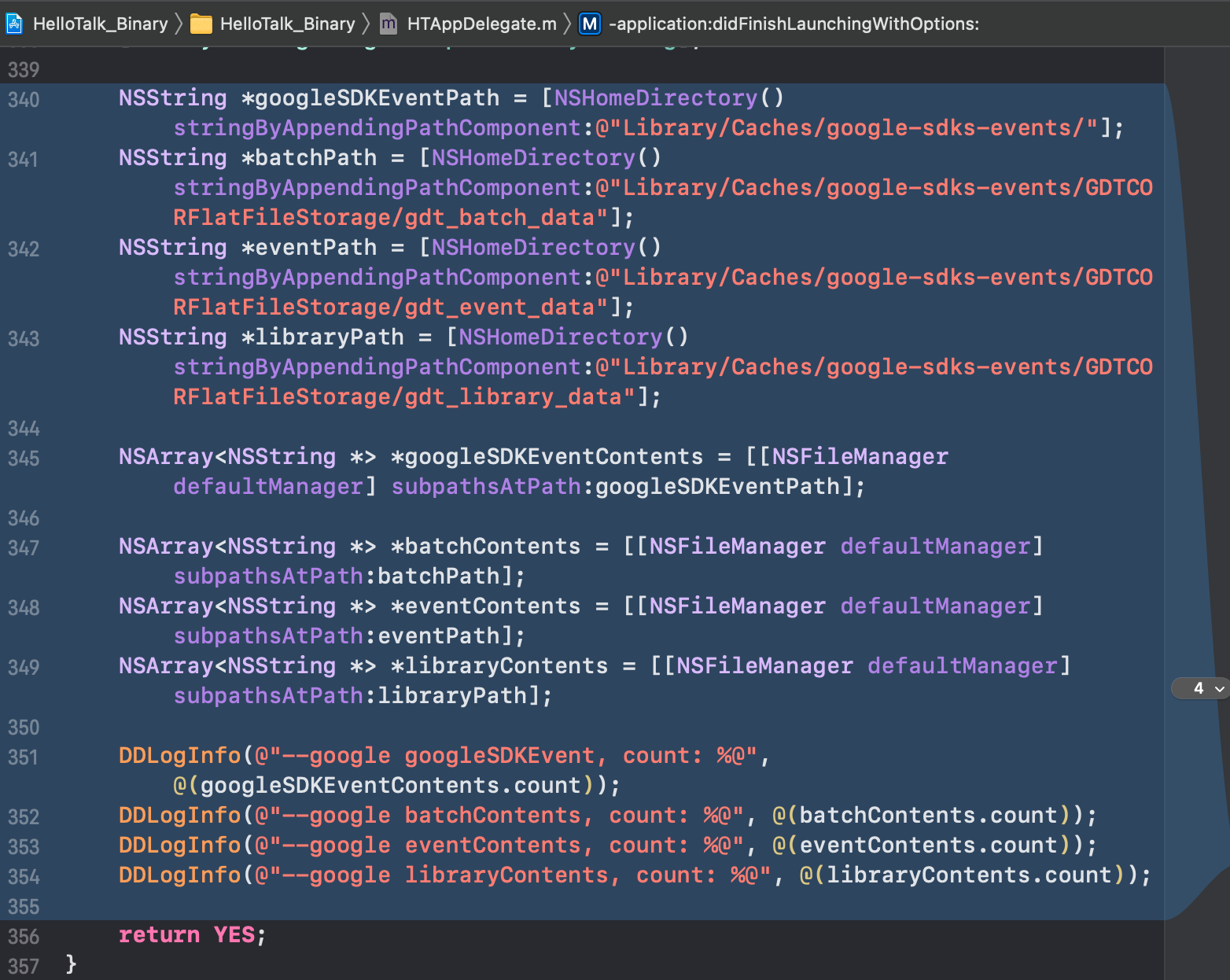Expand the change count 4 dropdown badge
The image size is (1230, 980).
click(1201, 688)
